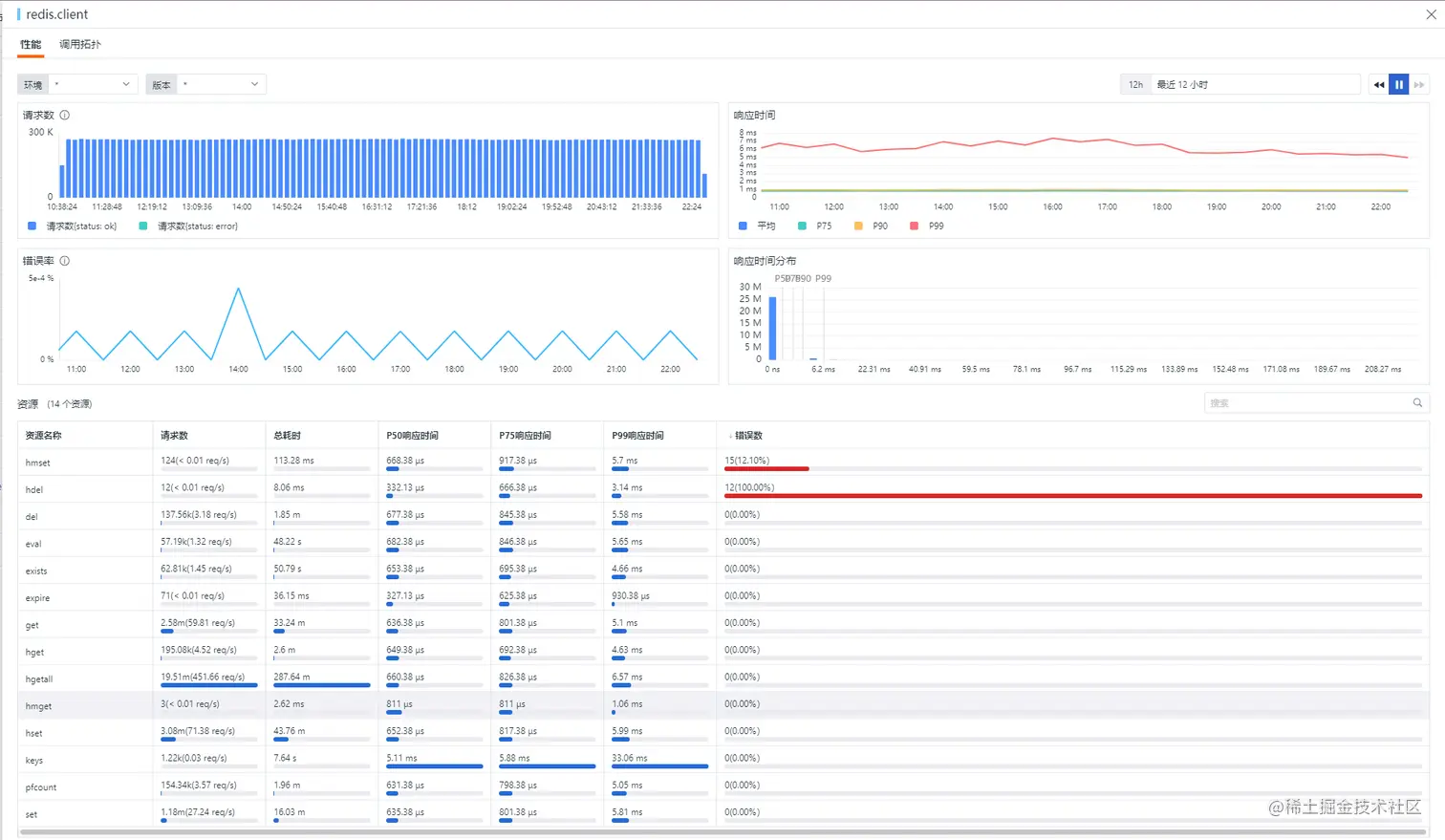Click the horizontal scrollbar at table bottom
1445x840 pixels.
722,833
